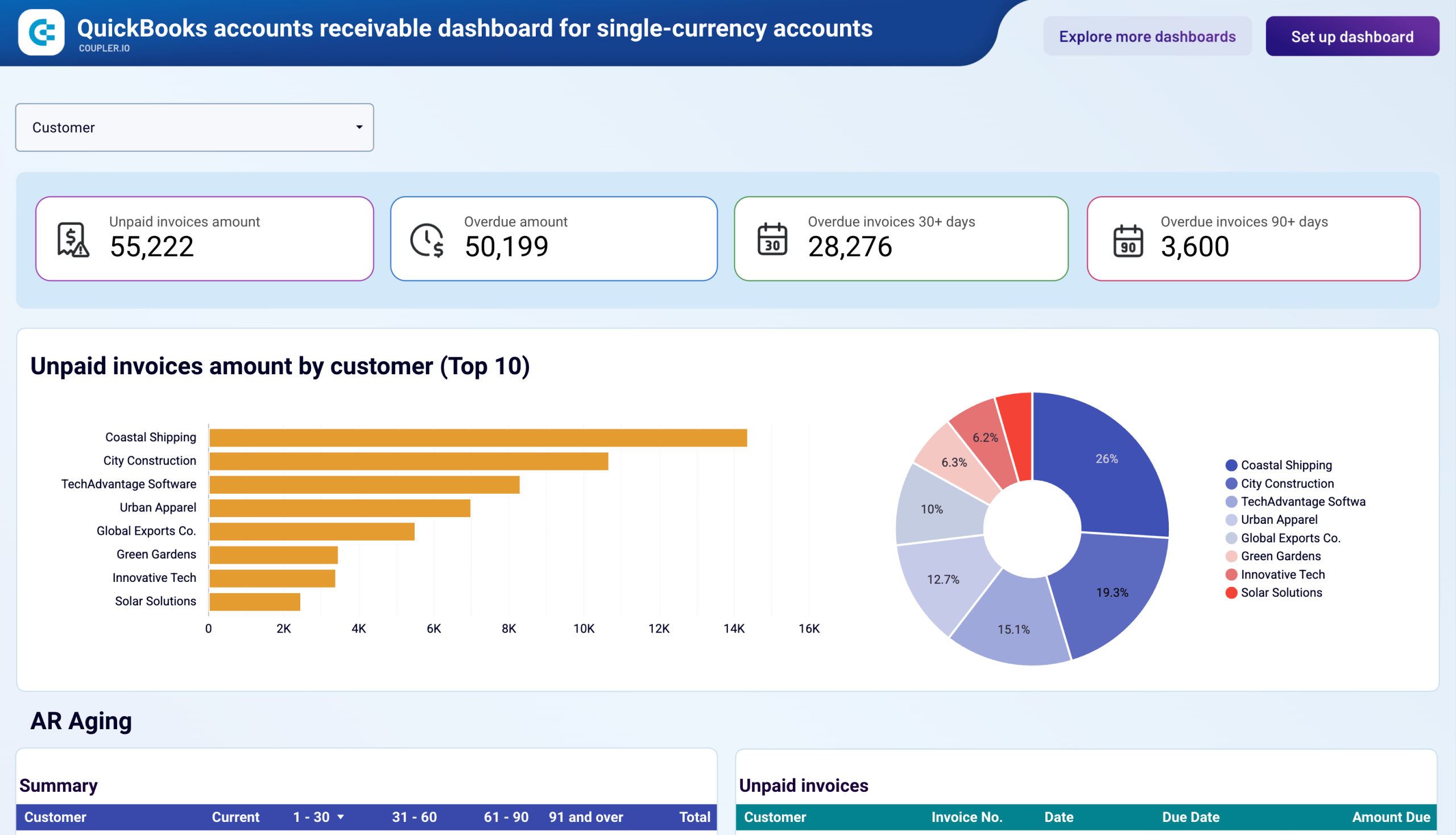Open the Customer filter dropdown
The height and width of the screenshot is (835, 1456).
click(195, 127)
